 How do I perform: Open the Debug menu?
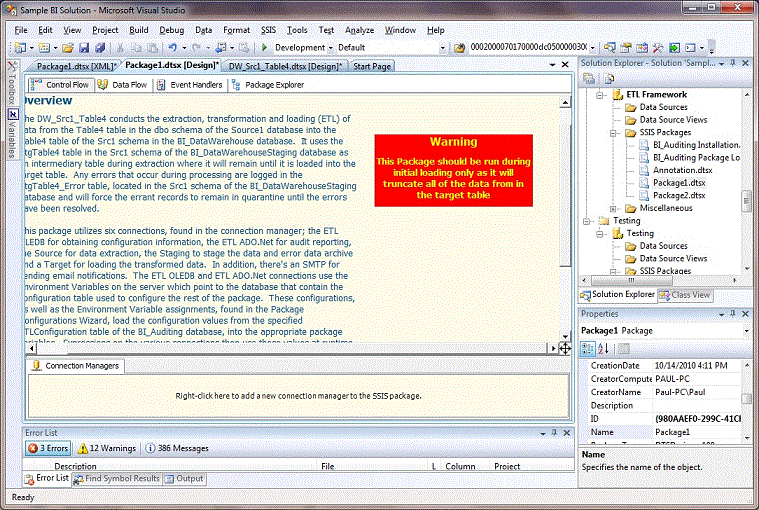[172, 30]
